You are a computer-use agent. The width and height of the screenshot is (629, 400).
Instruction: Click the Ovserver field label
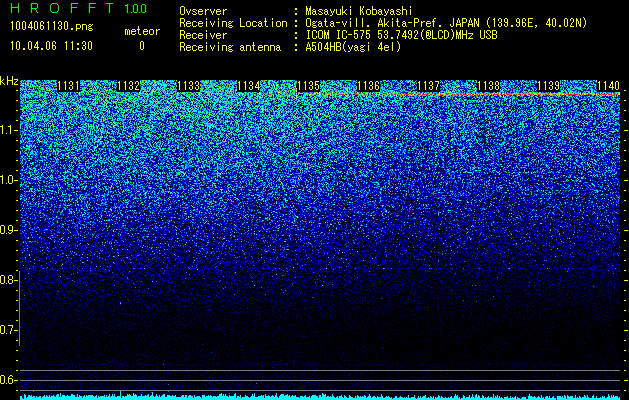coord(203,11)
